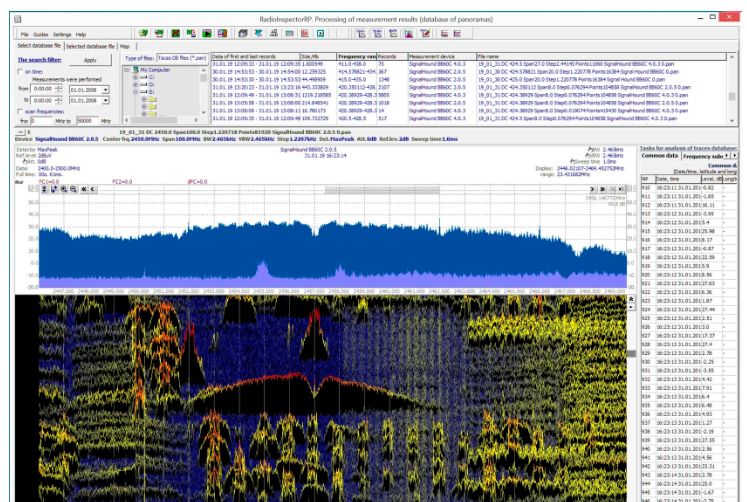747x502 pixels.
Task: Click the hierarchy structure toolbar icon
Action: [x=274, y=33]
